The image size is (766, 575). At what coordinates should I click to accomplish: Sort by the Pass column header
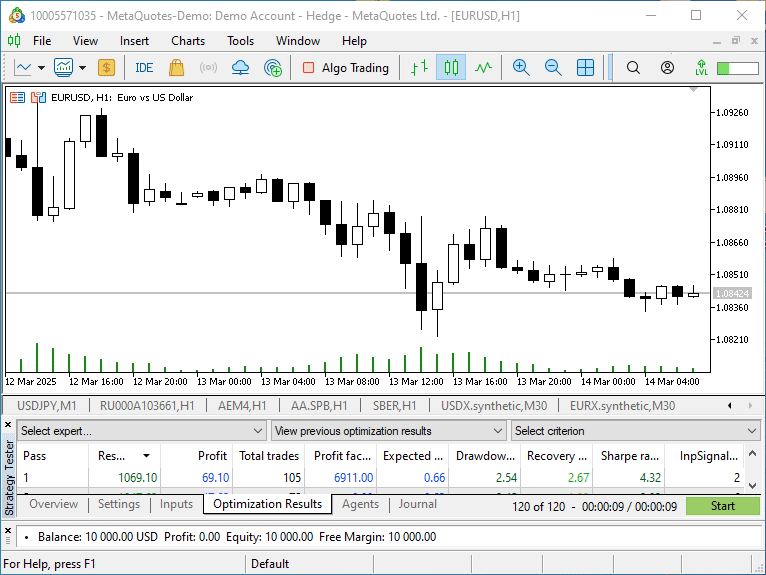click(x=53, y=456)
